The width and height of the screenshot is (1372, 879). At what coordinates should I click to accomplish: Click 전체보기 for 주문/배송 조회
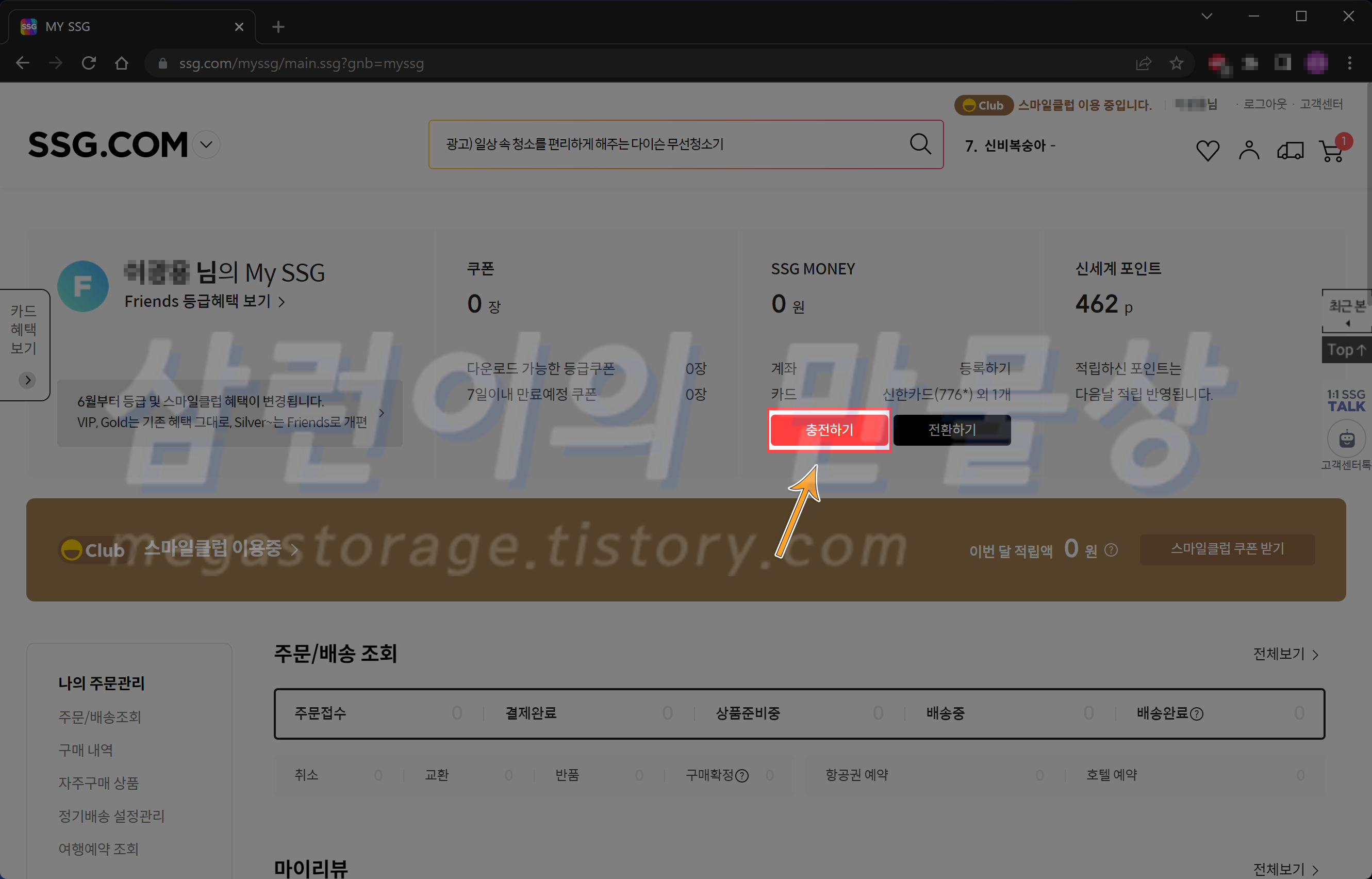(x=1285, y=654)
